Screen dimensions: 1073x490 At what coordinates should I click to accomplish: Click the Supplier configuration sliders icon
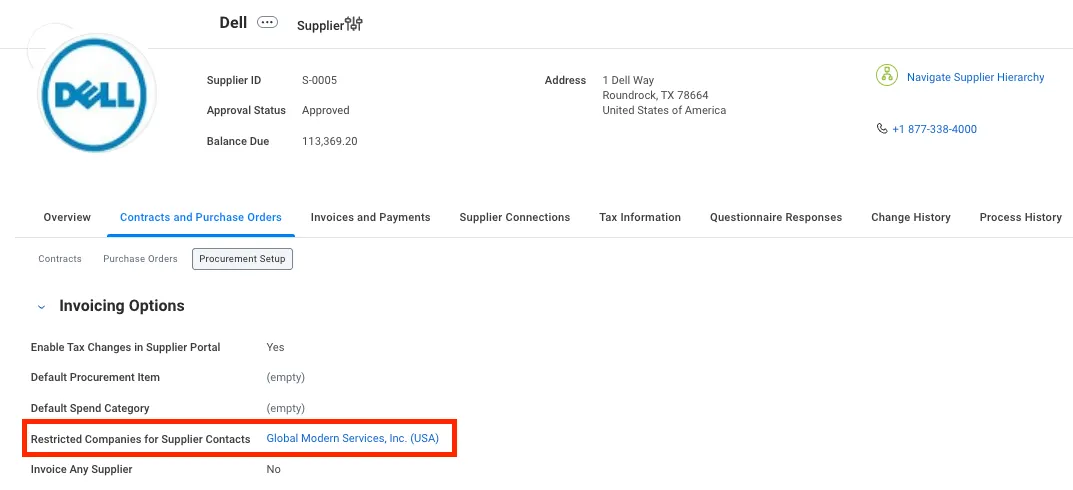point(354,25)
